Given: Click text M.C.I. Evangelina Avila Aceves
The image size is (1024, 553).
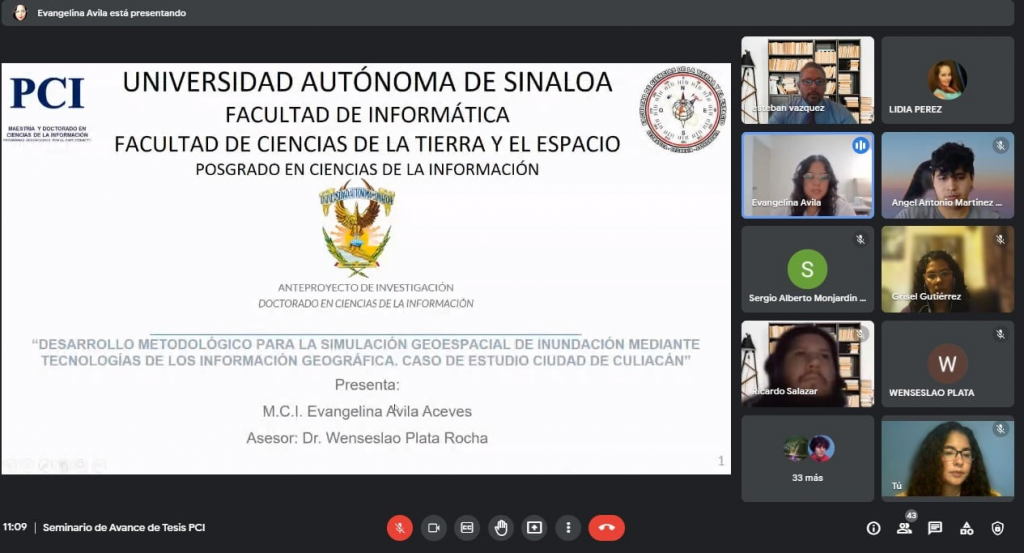Looking at the screenshot, I should pos(367,411).
